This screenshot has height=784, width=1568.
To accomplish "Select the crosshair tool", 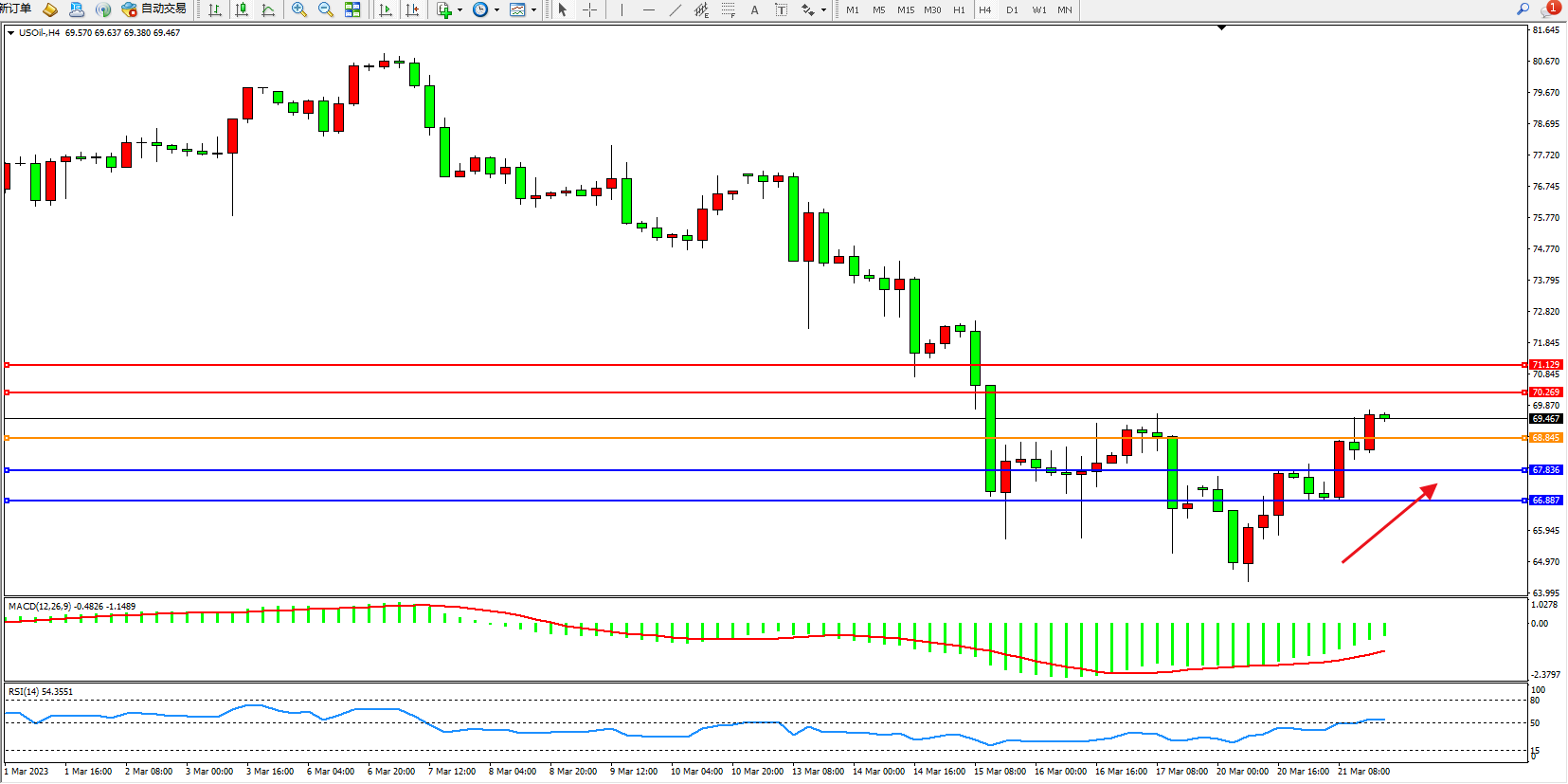I will (x=589, y=9).
